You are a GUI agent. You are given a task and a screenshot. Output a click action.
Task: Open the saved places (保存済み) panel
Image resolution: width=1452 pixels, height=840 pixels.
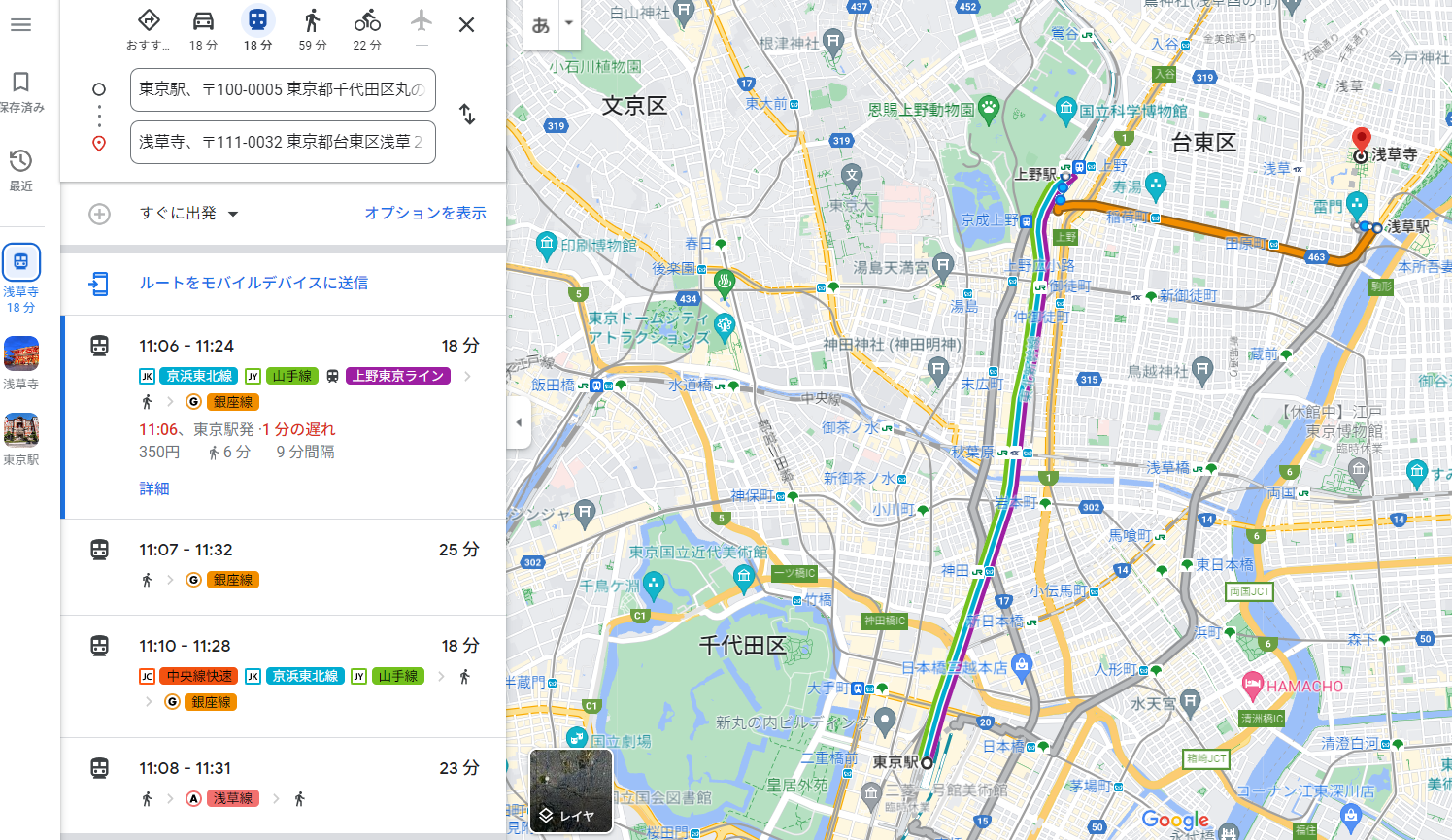(x=20, y=92)
